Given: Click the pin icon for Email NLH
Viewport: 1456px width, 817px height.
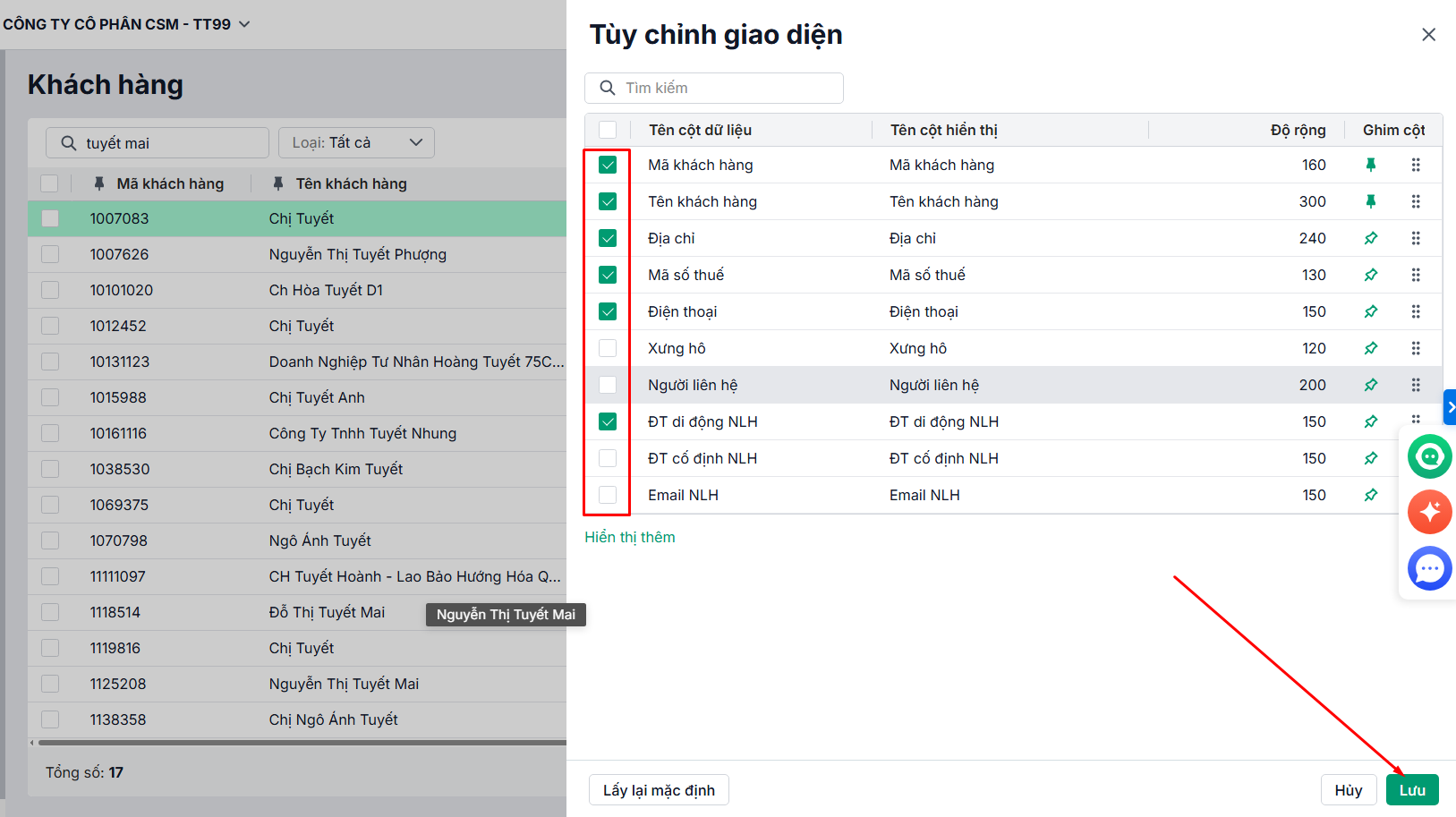Looking at the screenshot, I should [x=1370, y=495].
